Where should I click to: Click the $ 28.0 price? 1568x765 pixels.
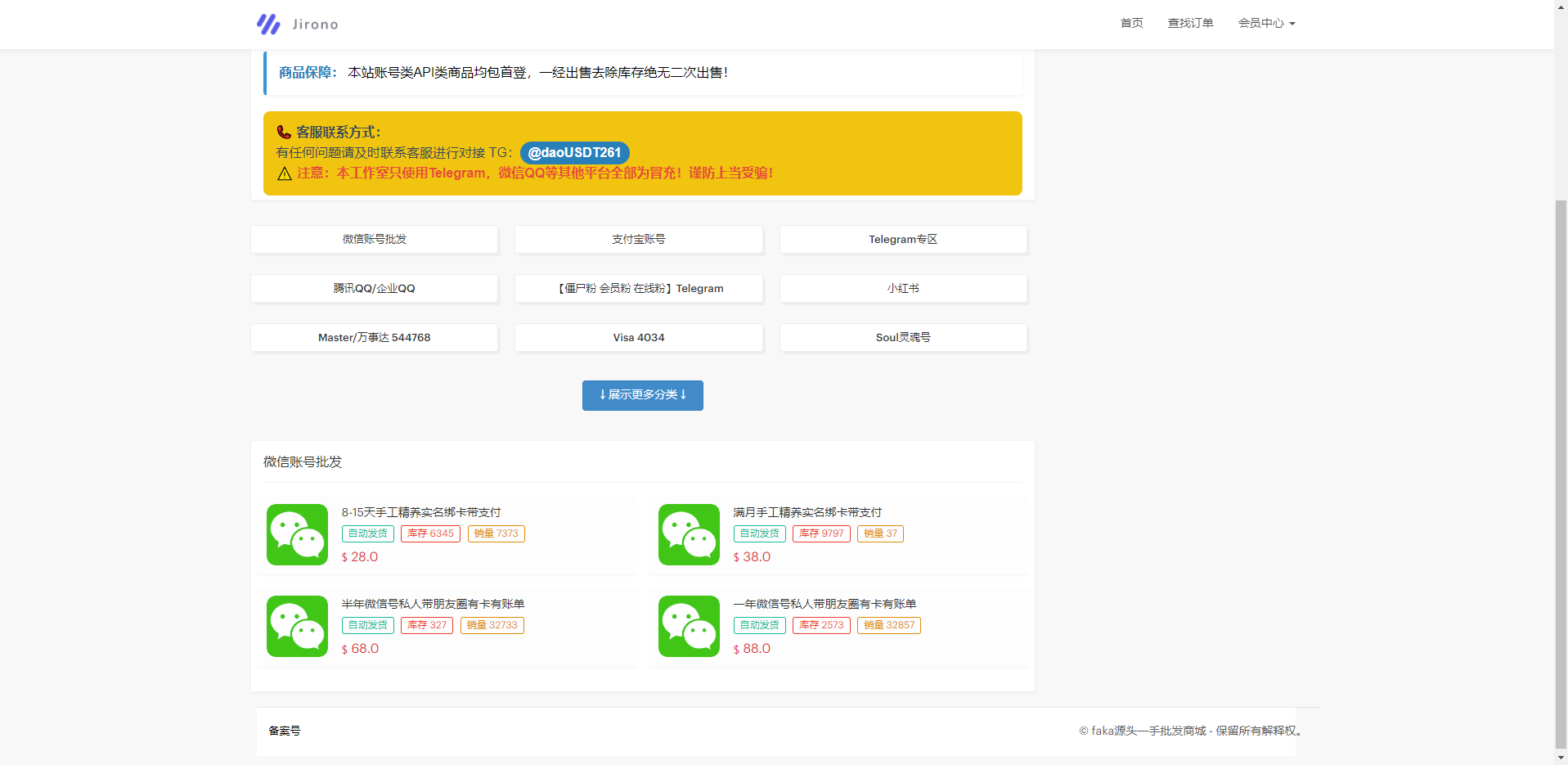pos(360,557)
